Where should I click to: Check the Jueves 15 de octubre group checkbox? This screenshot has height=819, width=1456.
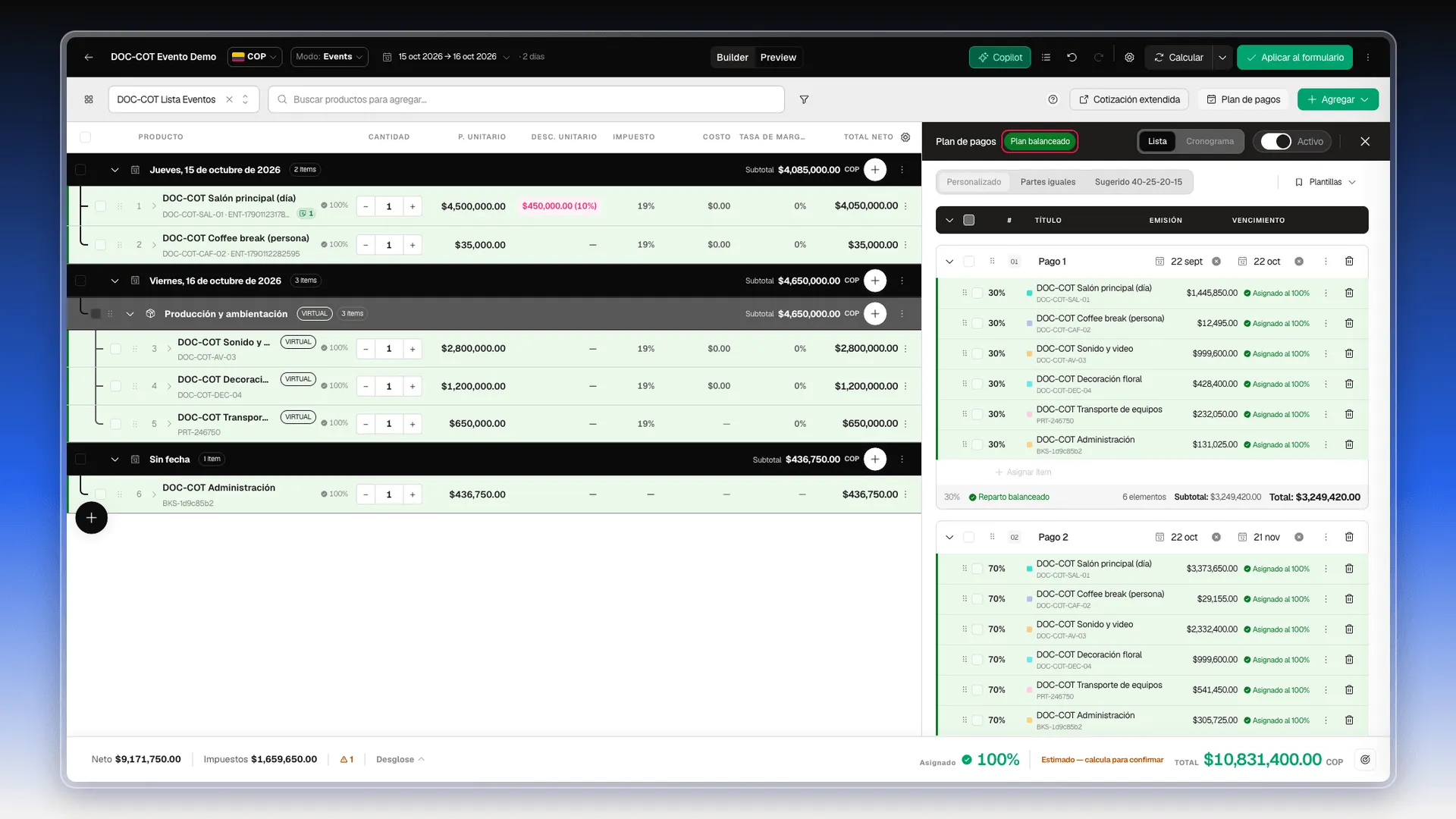(80, 170)
